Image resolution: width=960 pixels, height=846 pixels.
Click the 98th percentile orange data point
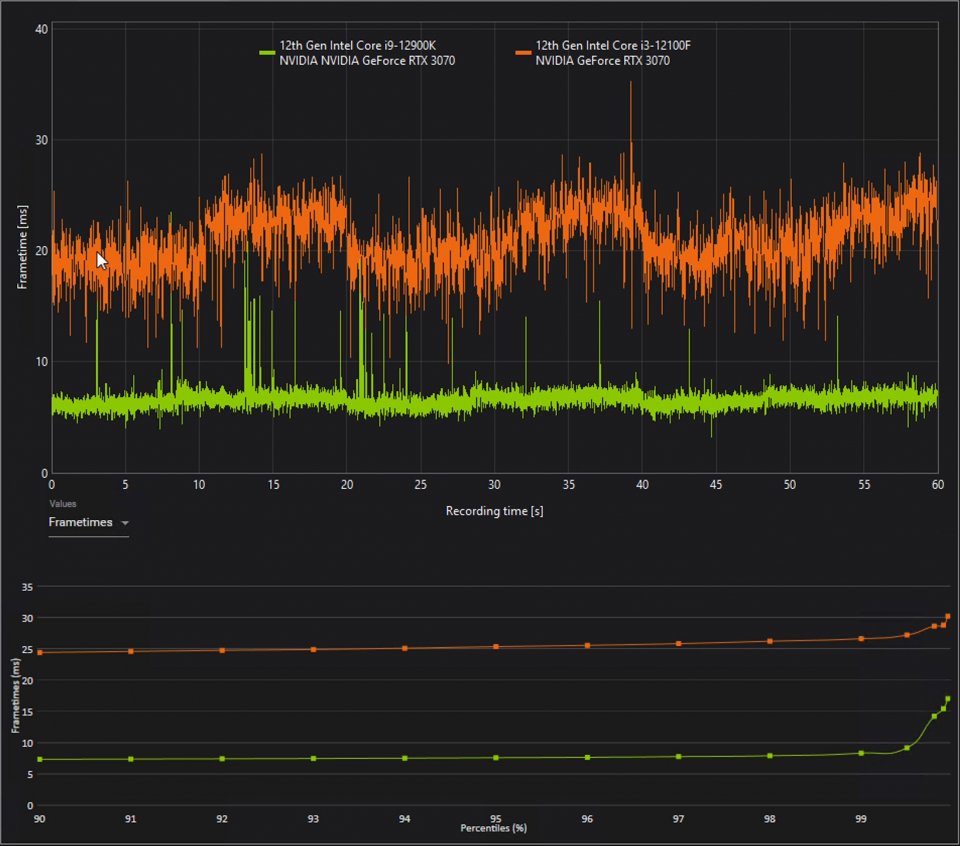[x=770, y=642]
